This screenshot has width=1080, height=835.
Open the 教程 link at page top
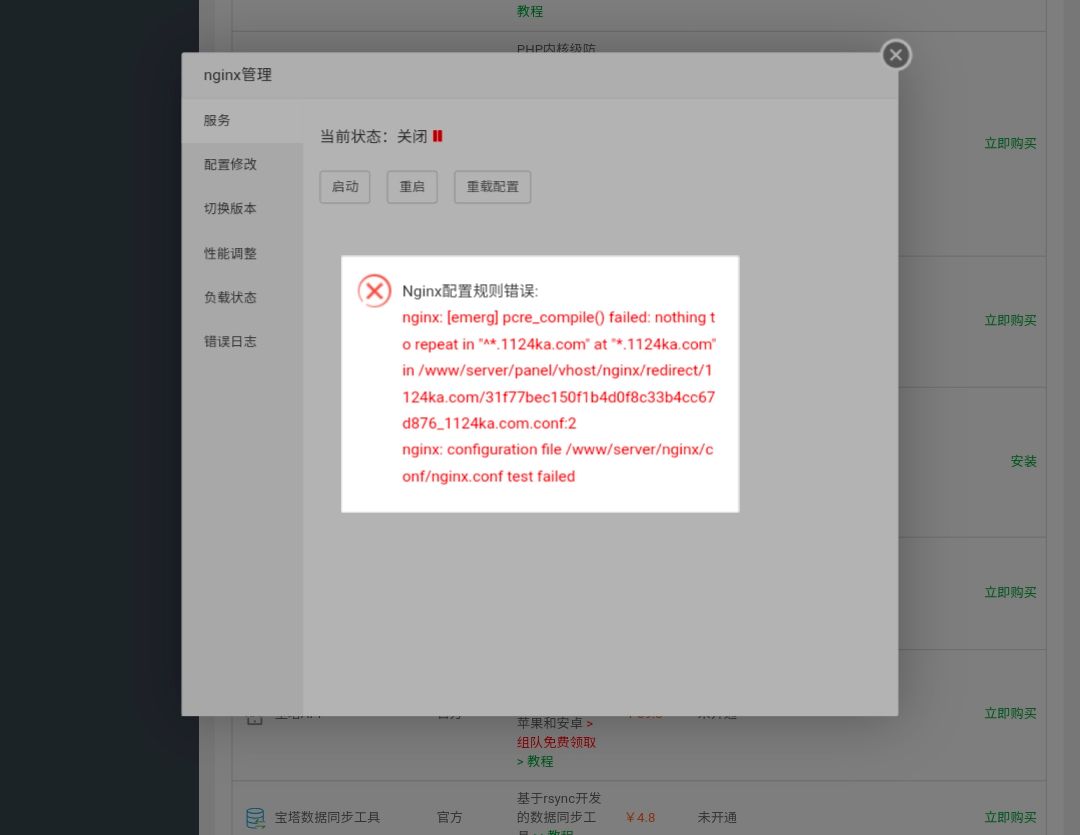pyautogui.click(x=530, y=11)
